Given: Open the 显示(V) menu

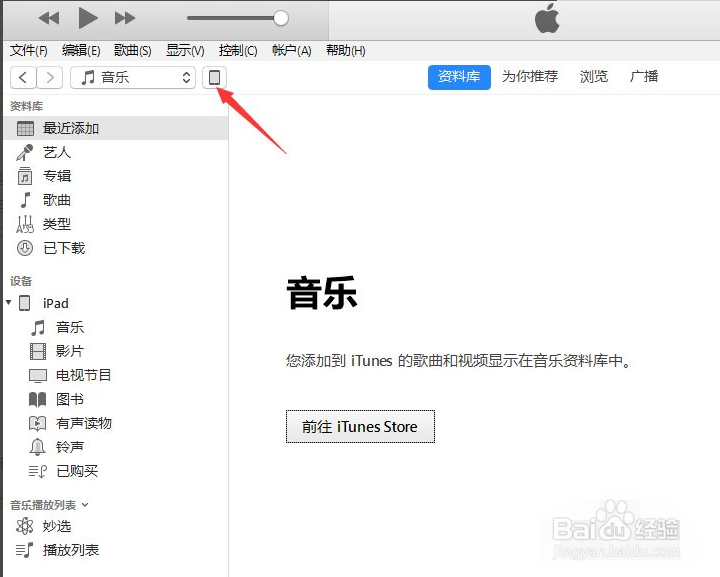Looking at the screenshot, I should [185, 50].
